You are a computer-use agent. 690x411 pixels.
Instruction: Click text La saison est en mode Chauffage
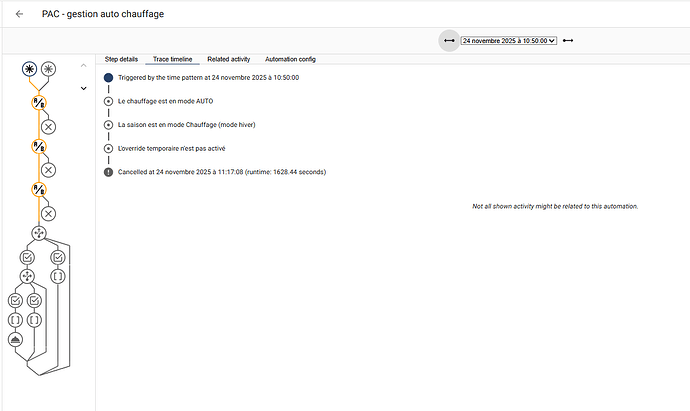[187, 125]
